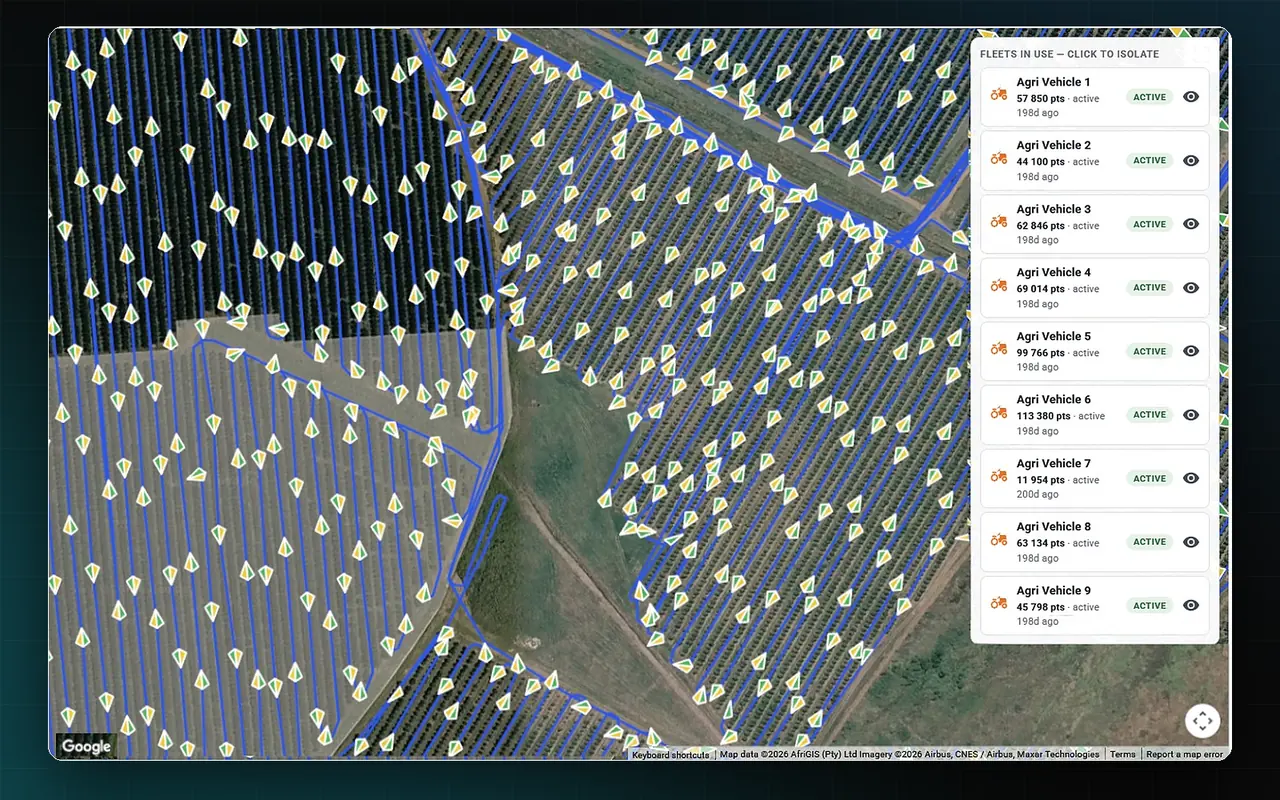Open the map camera controls button
The height and width of the screenshot is (800, 1280).
[x=1202, y=720]
